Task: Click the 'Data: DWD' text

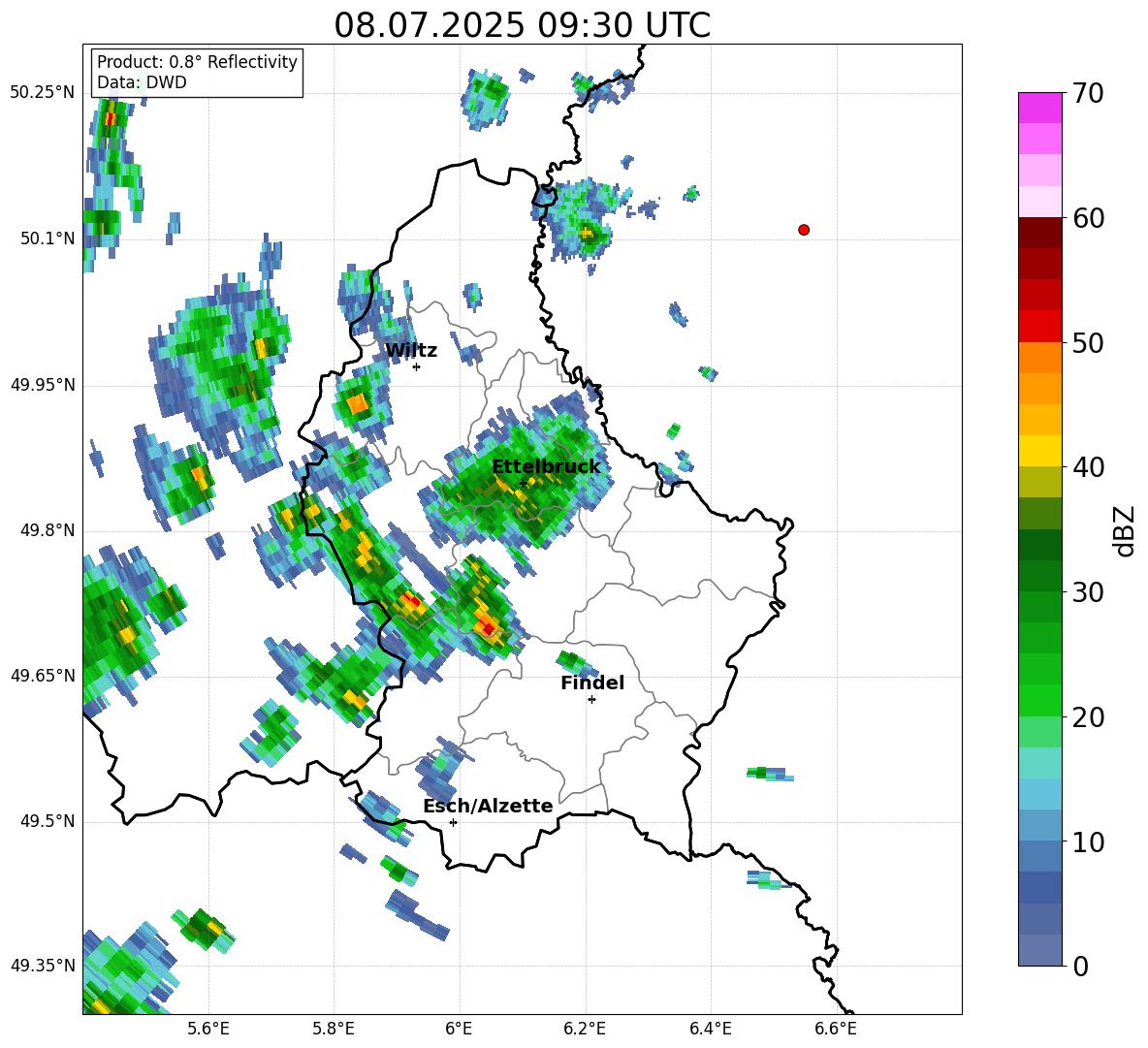Action: coord(142,82)
